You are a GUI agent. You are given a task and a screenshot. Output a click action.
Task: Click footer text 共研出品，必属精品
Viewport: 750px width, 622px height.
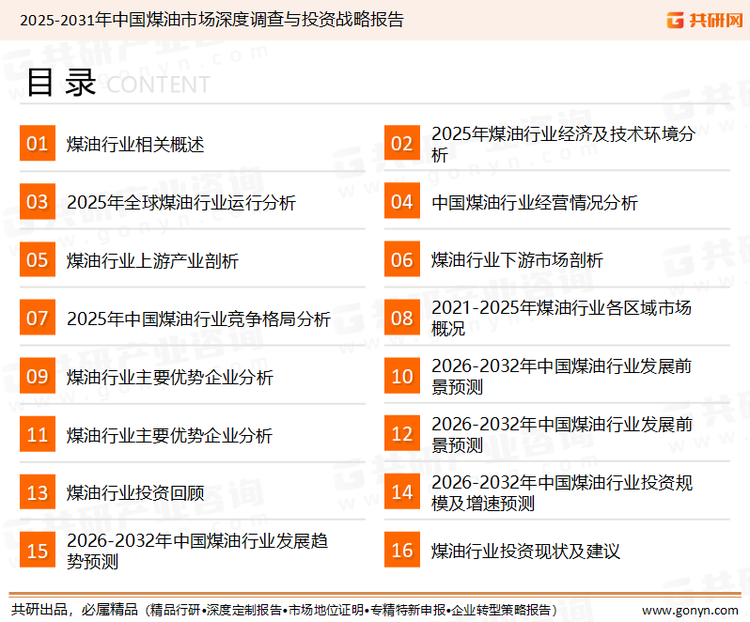(75, 610)
